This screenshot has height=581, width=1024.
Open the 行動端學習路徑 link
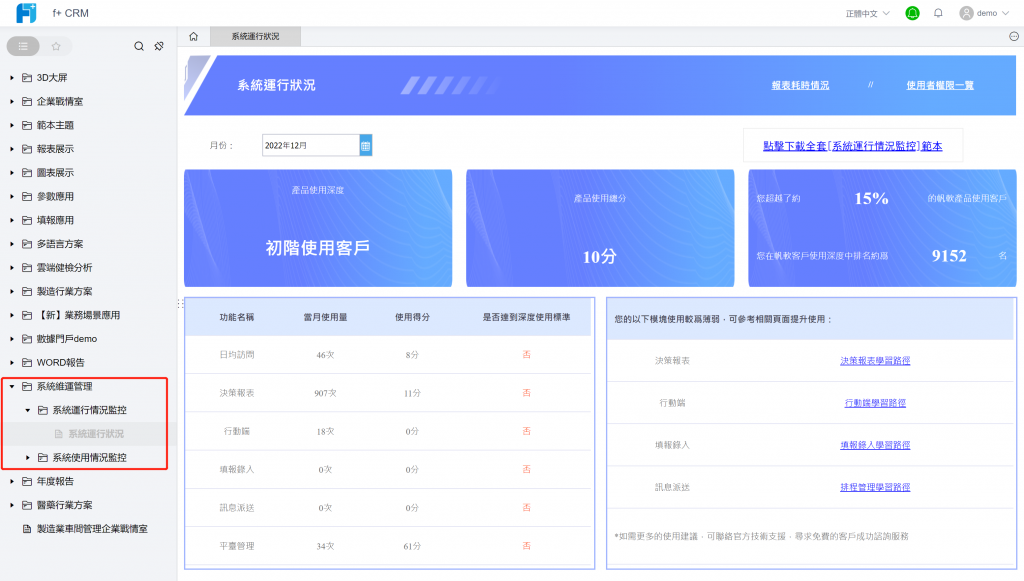875,403
